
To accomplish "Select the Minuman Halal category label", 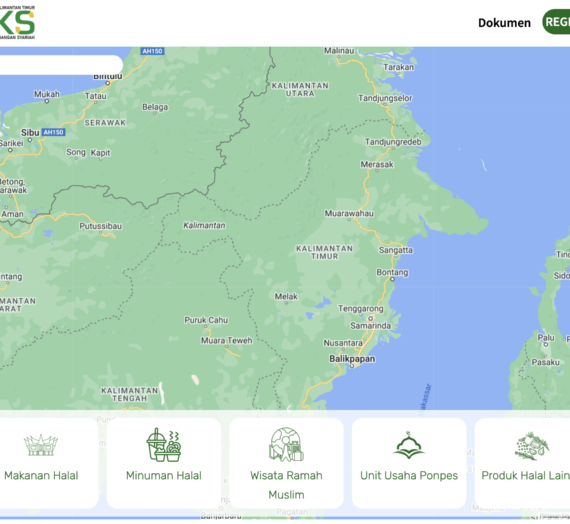I will click(164, 475).
